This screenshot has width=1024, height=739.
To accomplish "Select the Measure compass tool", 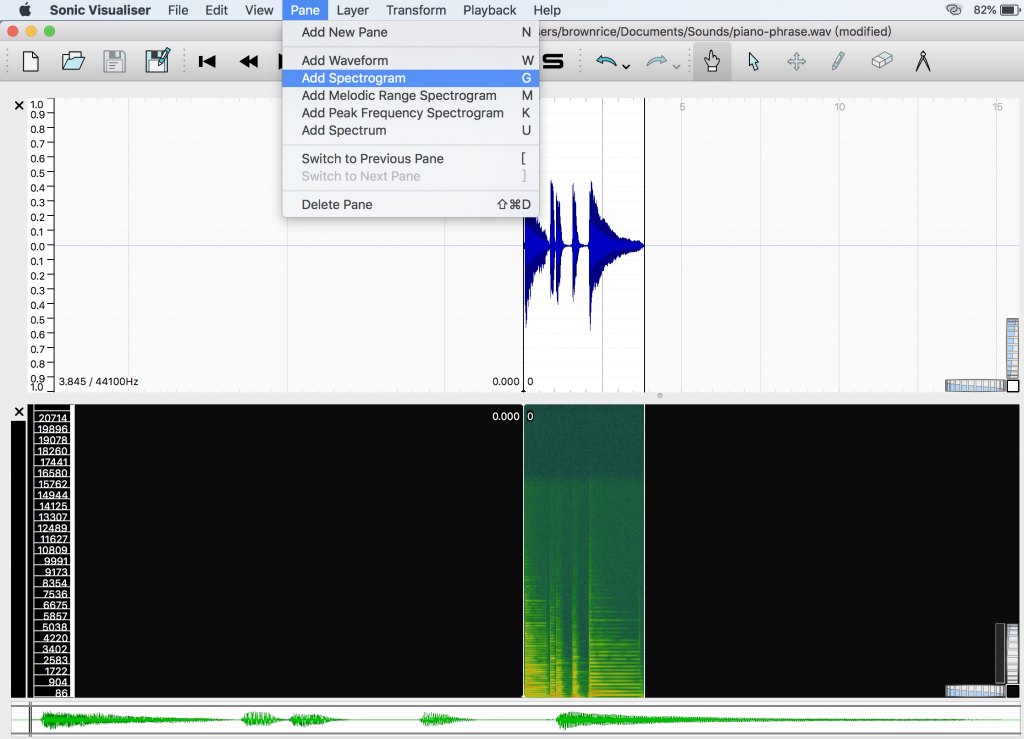I will (x=923, y=61).
